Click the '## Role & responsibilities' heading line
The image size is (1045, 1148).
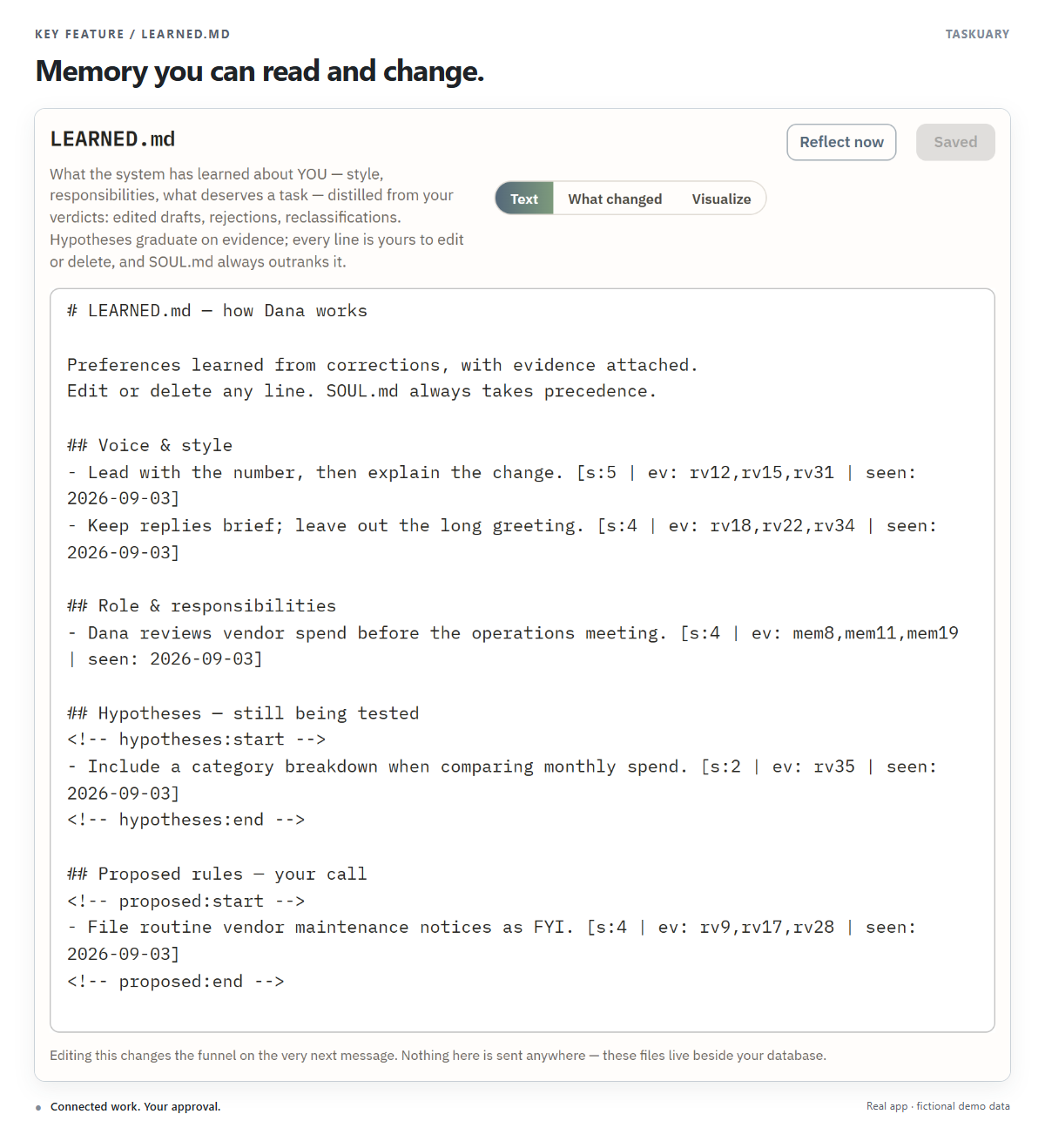(201, 605)
